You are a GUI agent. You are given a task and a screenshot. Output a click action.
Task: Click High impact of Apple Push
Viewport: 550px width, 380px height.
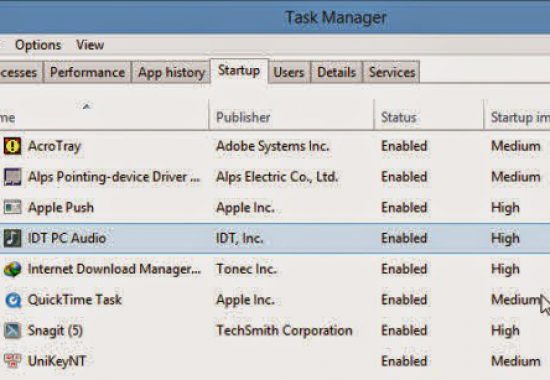pyautogui.click(x=505, y=208)
